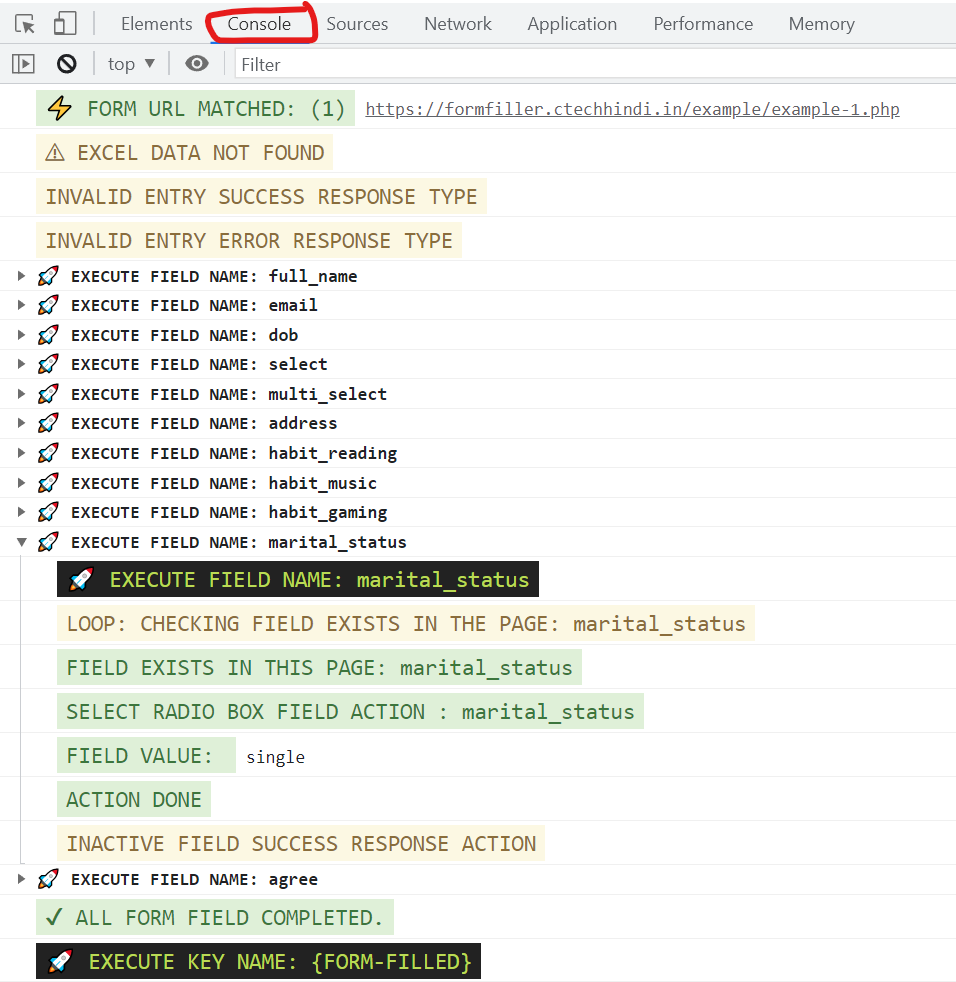Expand the agree field log entry

tap(20, 879)
